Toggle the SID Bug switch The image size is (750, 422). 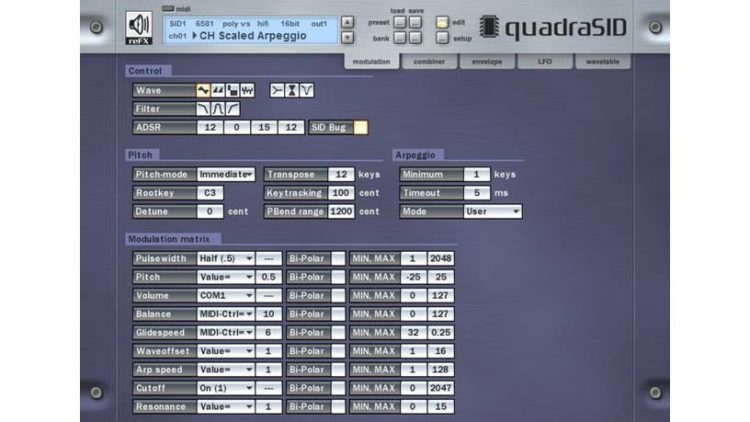tap(361, 127)
